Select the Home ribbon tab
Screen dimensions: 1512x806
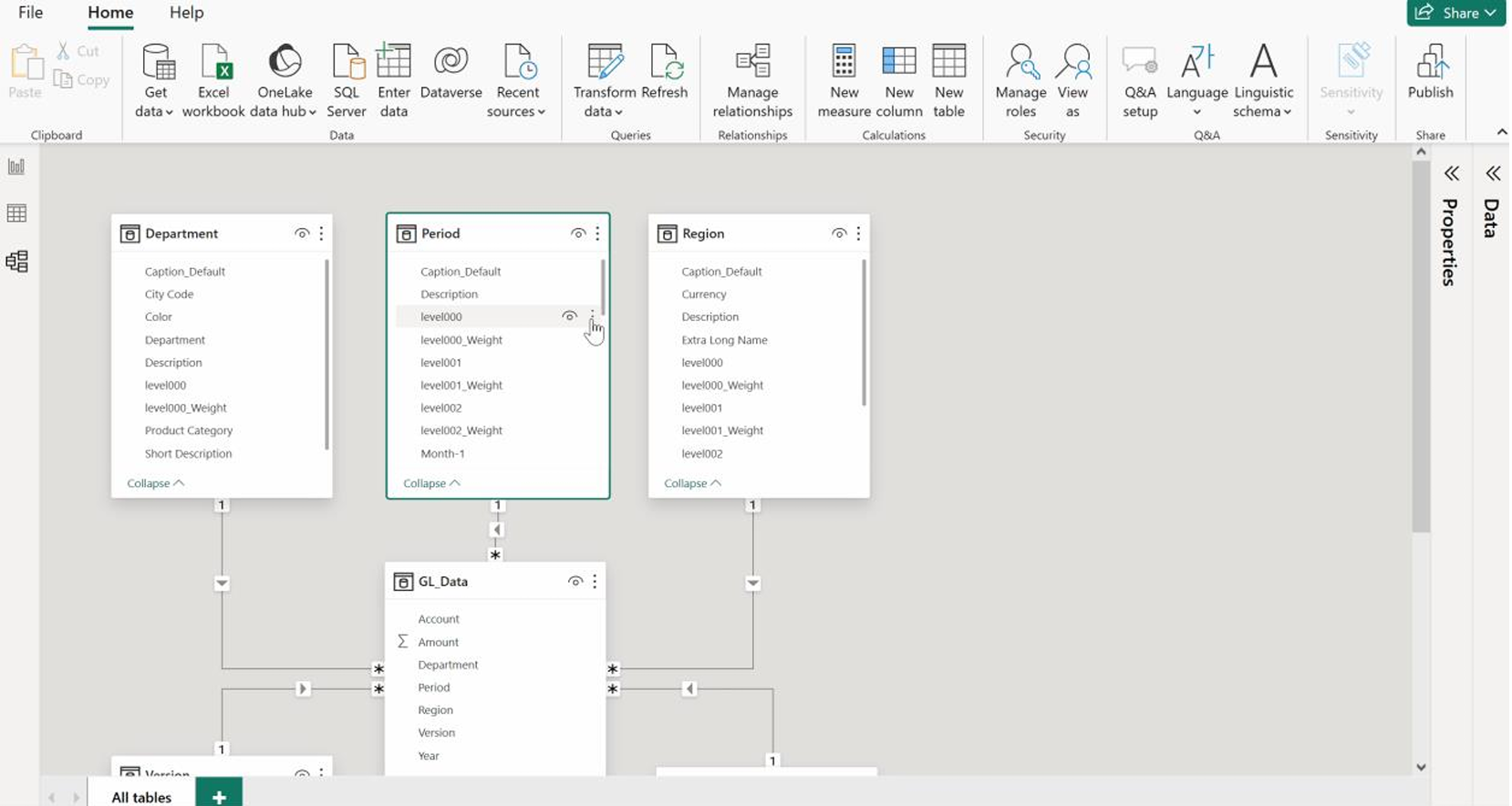point(110,13)
